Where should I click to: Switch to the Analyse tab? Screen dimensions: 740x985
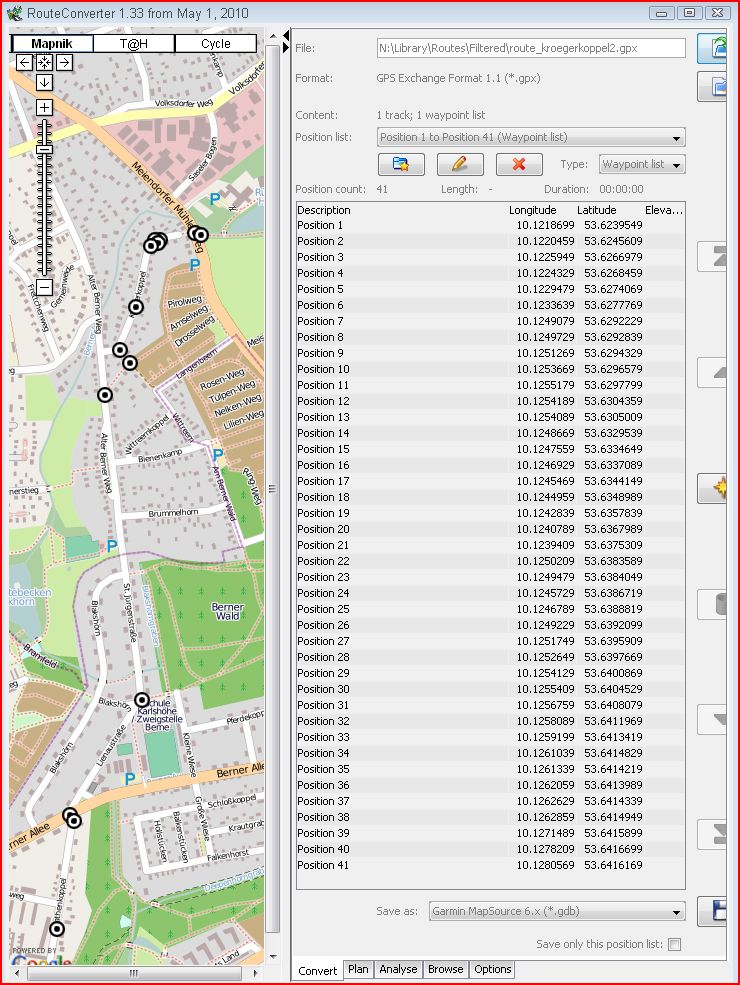point(398,969)
